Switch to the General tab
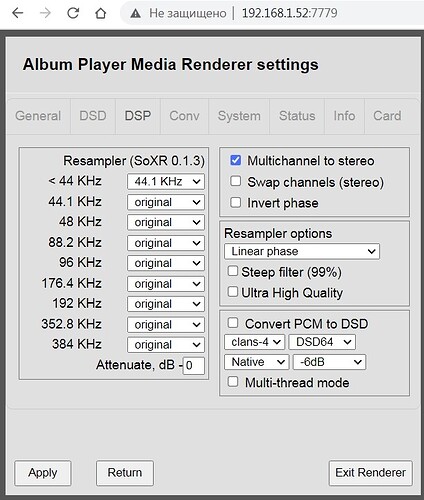424x500 pixels. coord(38,116)
